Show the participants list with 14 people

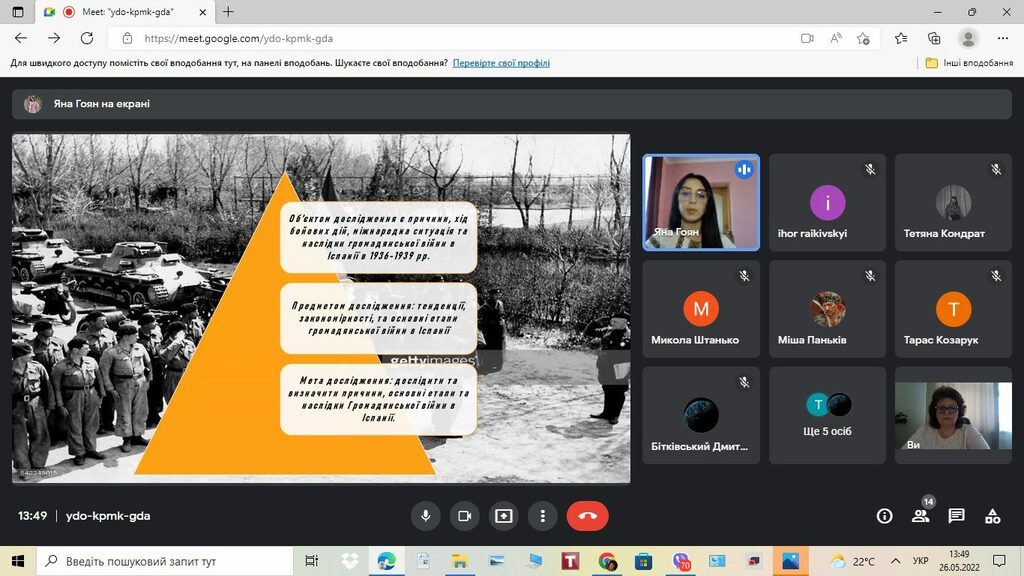coord(920,516)
